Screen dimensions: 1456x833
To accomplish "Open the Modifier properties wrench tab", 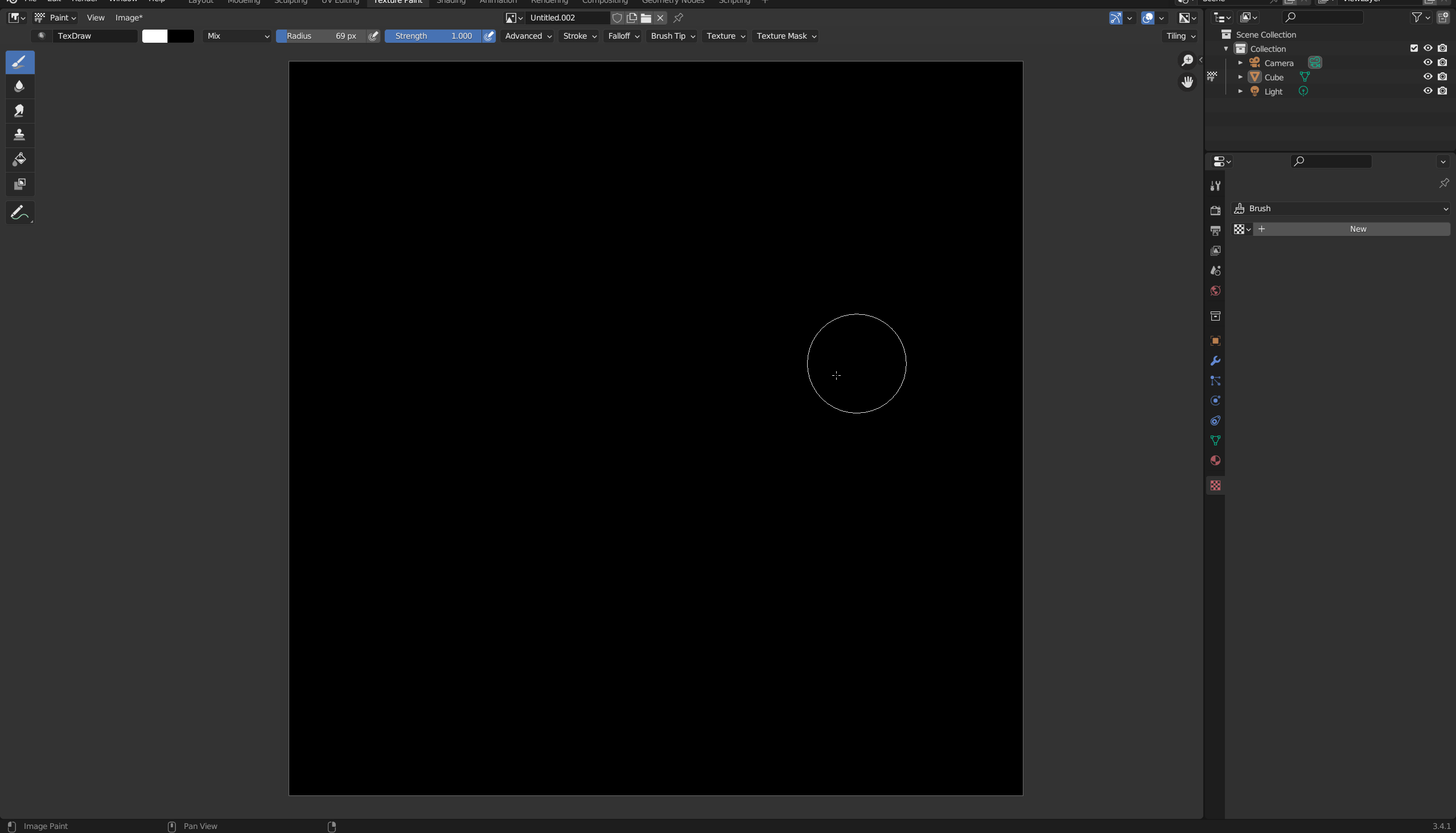I will 1215,360.
